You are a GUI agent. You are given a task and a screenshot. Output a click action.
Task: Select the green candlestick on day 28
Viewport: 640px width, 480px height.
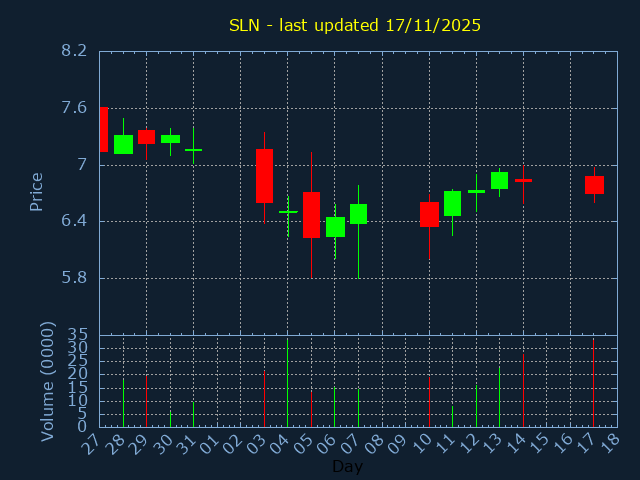pyautogui.click(x=123, y=144)
